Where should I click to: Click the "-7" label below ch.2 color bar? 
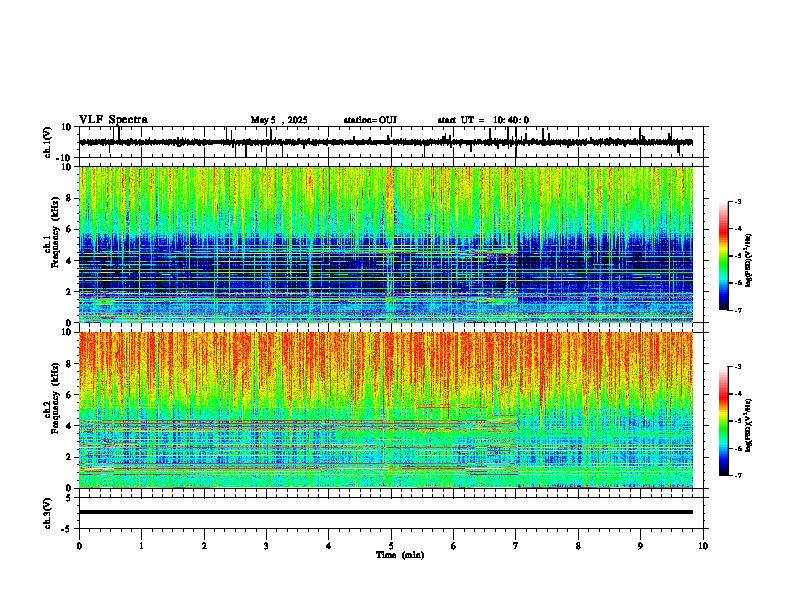(x=737, y=475)
